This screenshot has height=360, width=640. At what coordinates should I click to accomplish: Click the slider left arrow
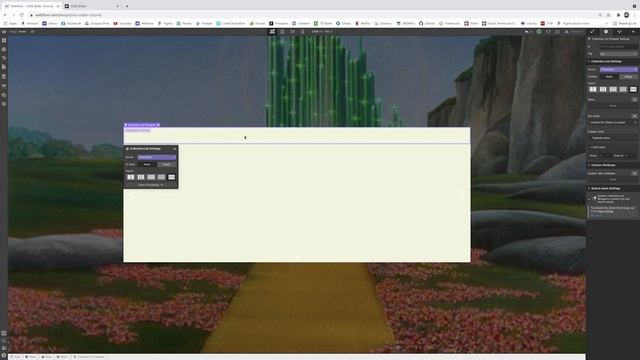click(132, 196)
